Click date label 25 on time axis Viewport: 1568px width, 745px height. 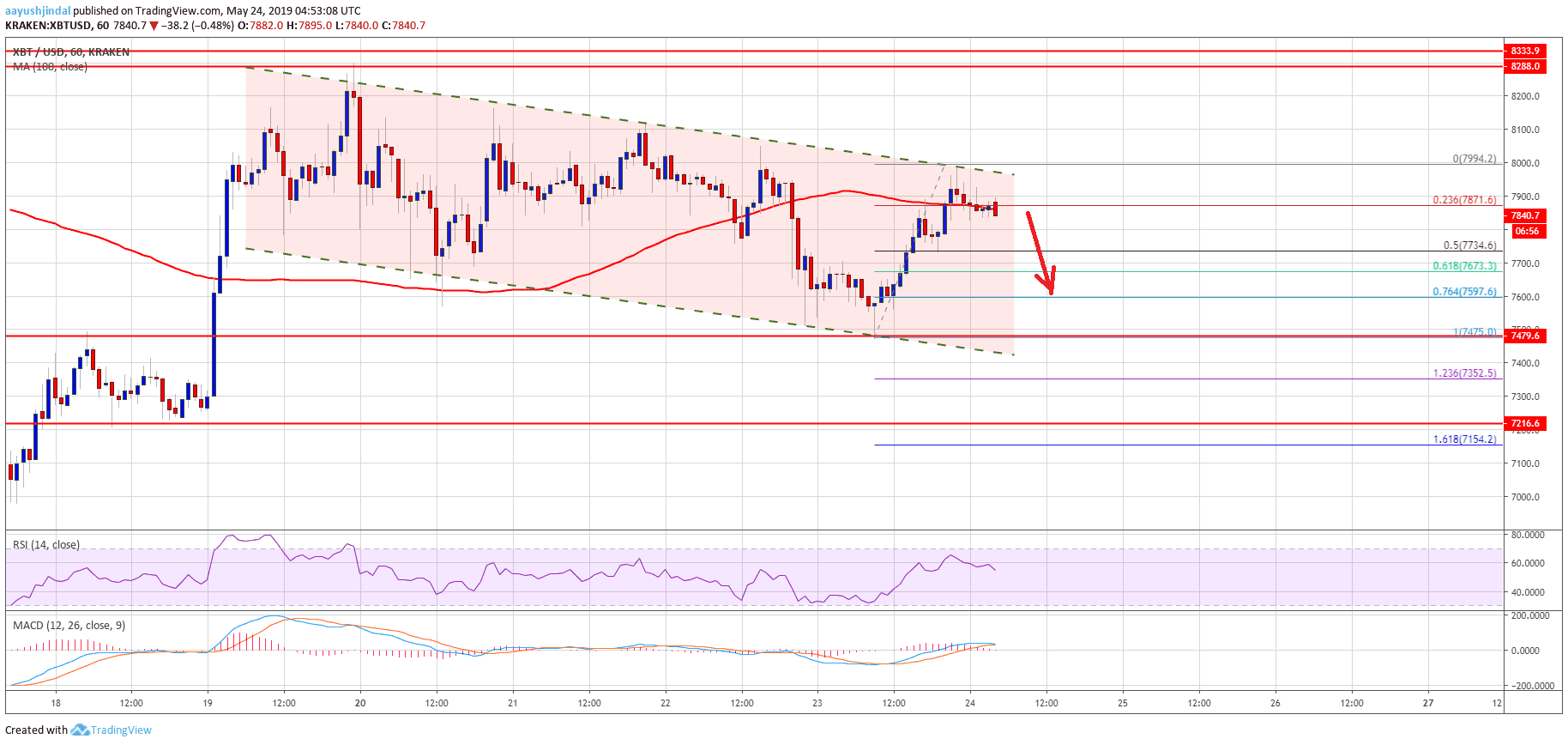coord(1123,703)
